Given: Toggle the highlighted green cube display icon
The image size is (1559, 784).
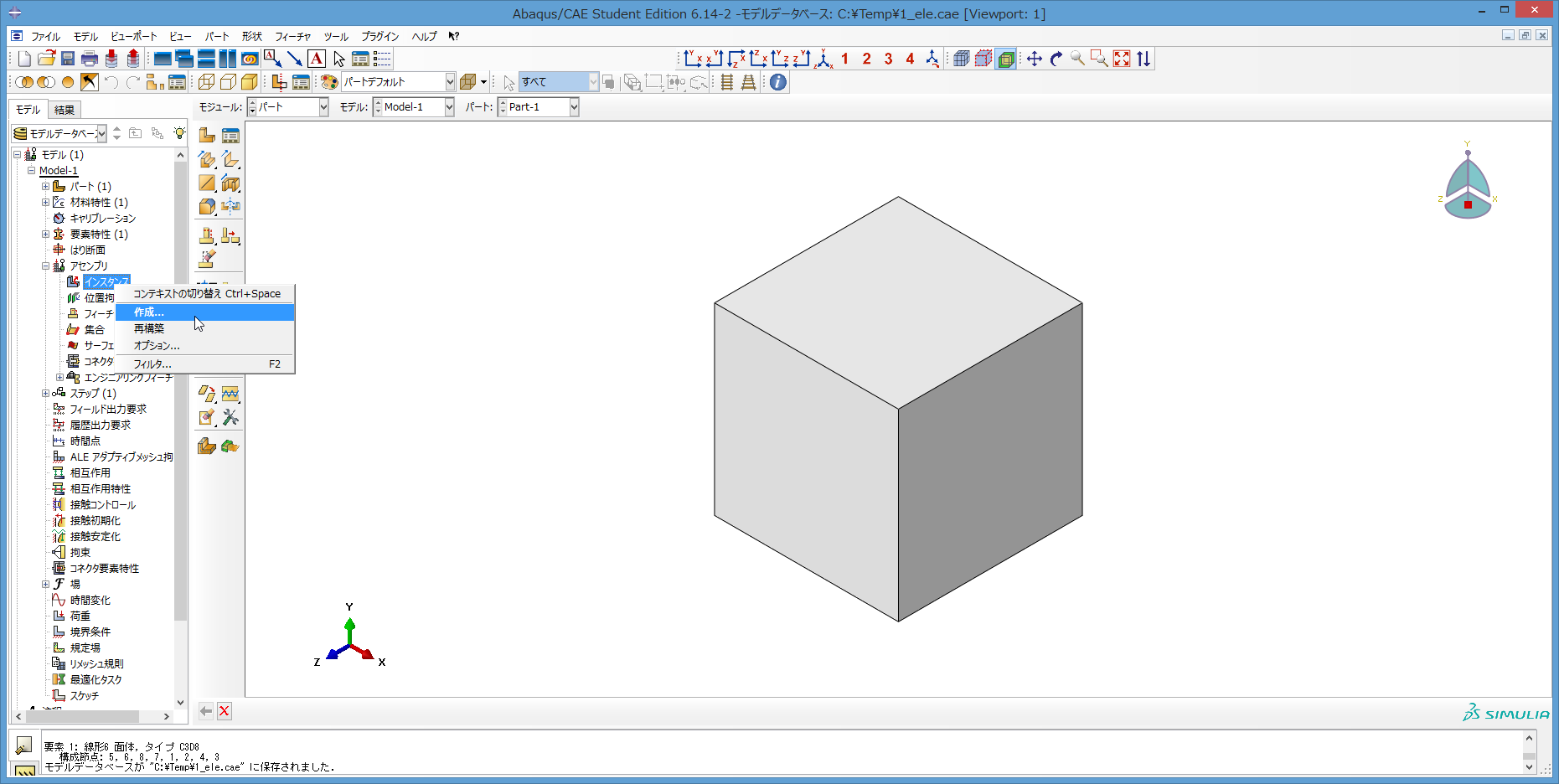Looking at the screenshot, I should tap(1005, 59).
